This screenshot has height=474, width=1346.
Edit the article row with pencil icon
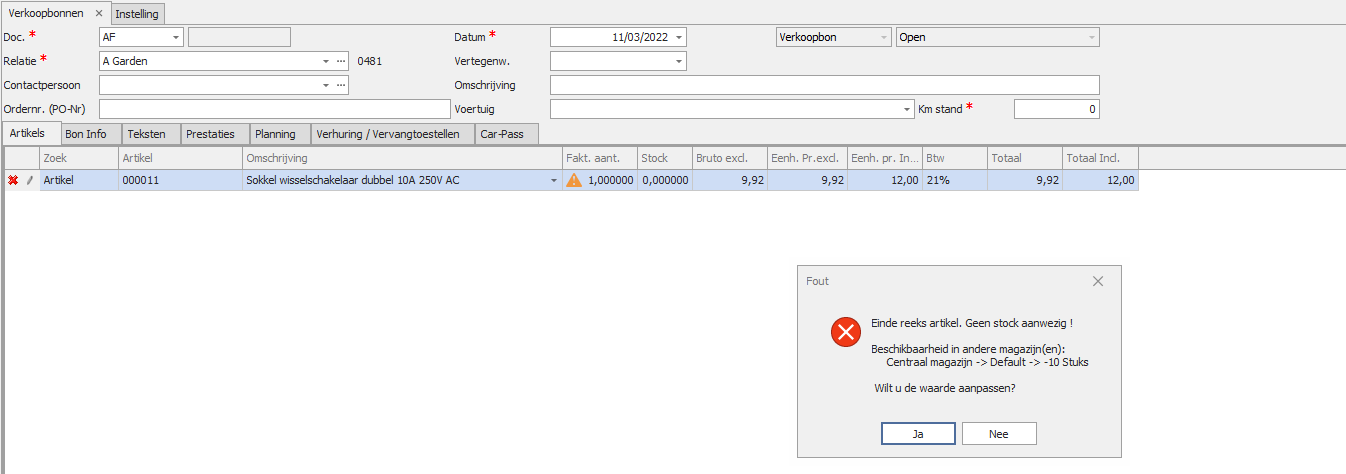pos(29,181)
